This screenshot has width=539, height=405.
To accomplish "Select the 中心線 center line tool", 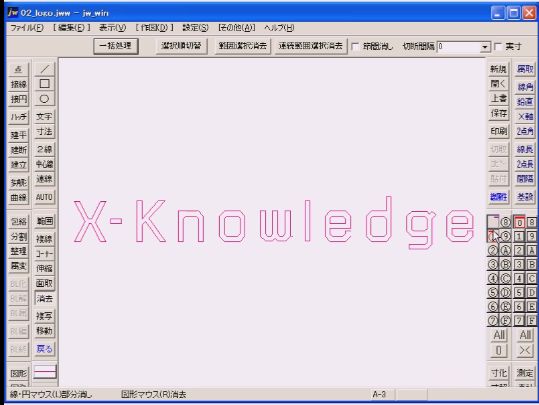I will pyautogui.click(x=44, y=164).
